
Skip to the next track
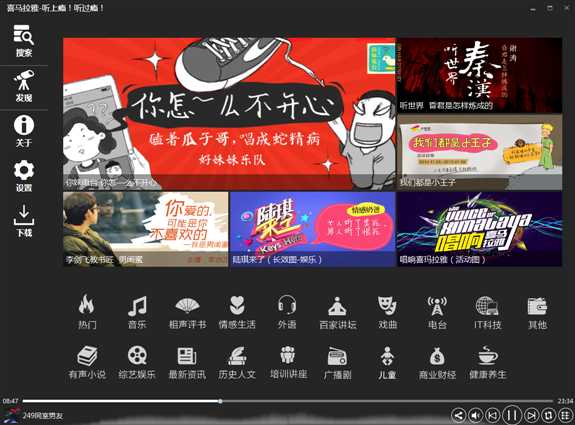pyautogui.click(x=531, y=415)
